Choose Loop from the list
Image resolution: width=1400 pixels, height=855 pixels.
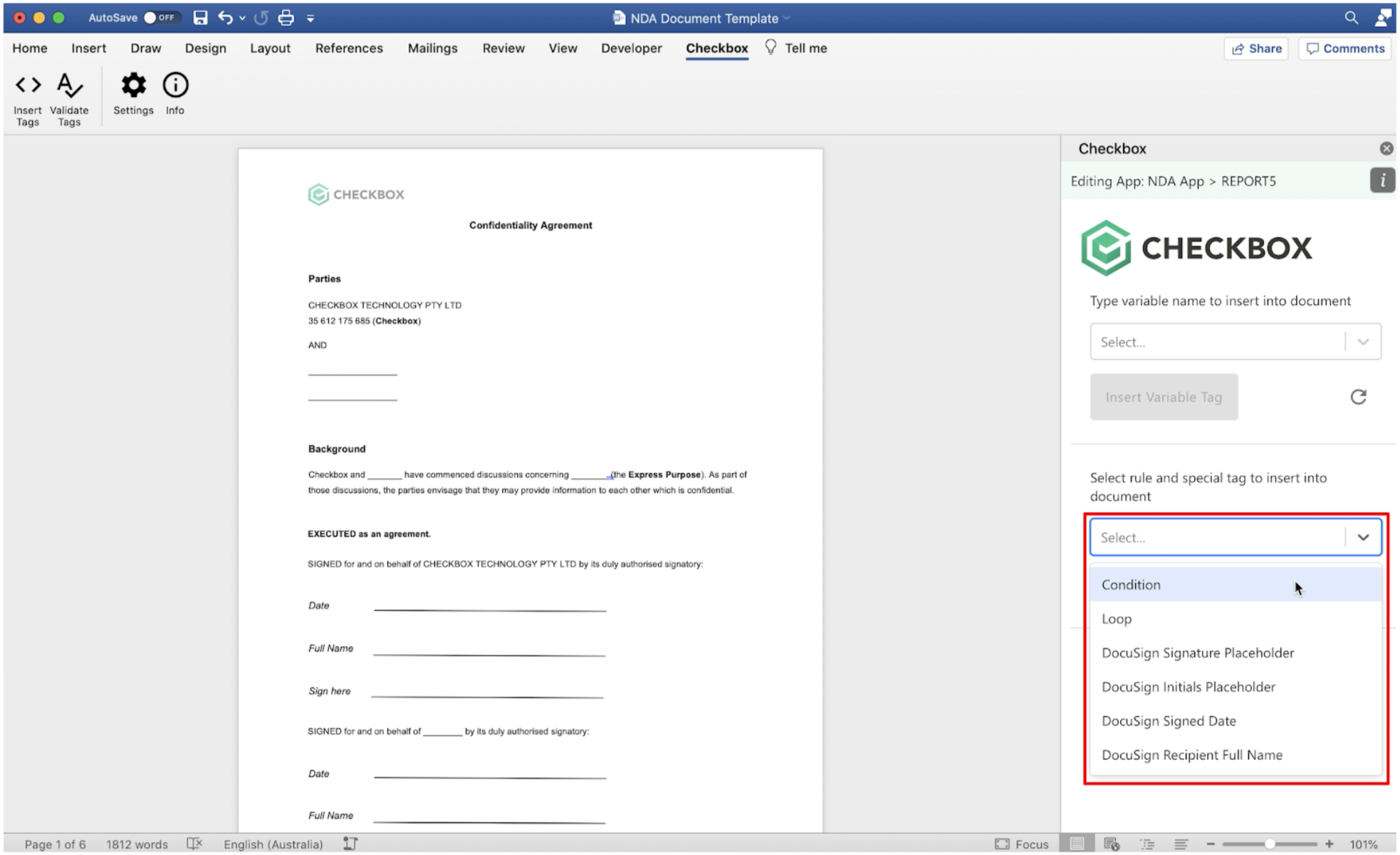pos(1235,618)
